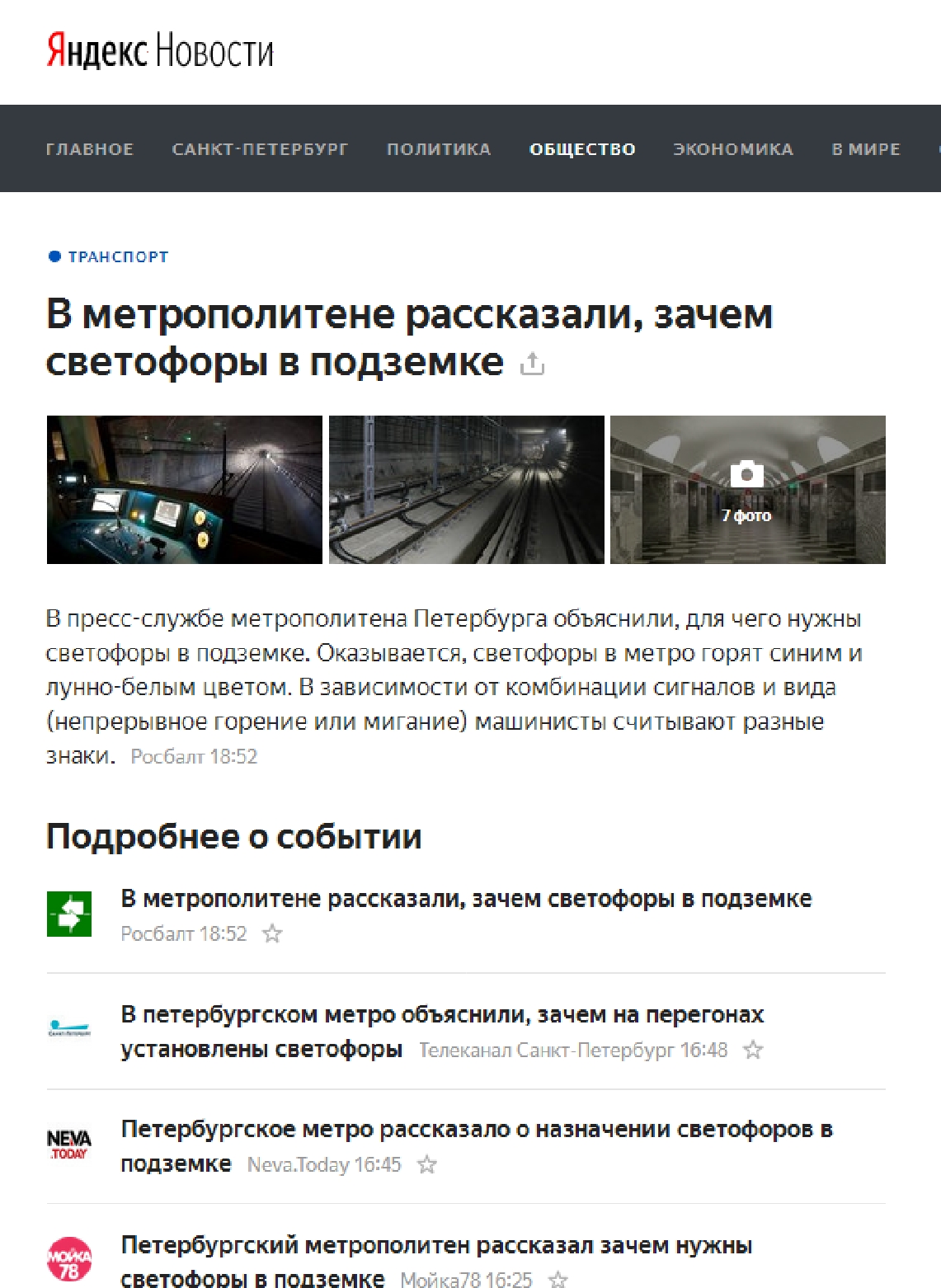Viewport: 941px width, 1288px height.
Task: Click the Мойка78 pink source logo
Action: coord(69,1259)
